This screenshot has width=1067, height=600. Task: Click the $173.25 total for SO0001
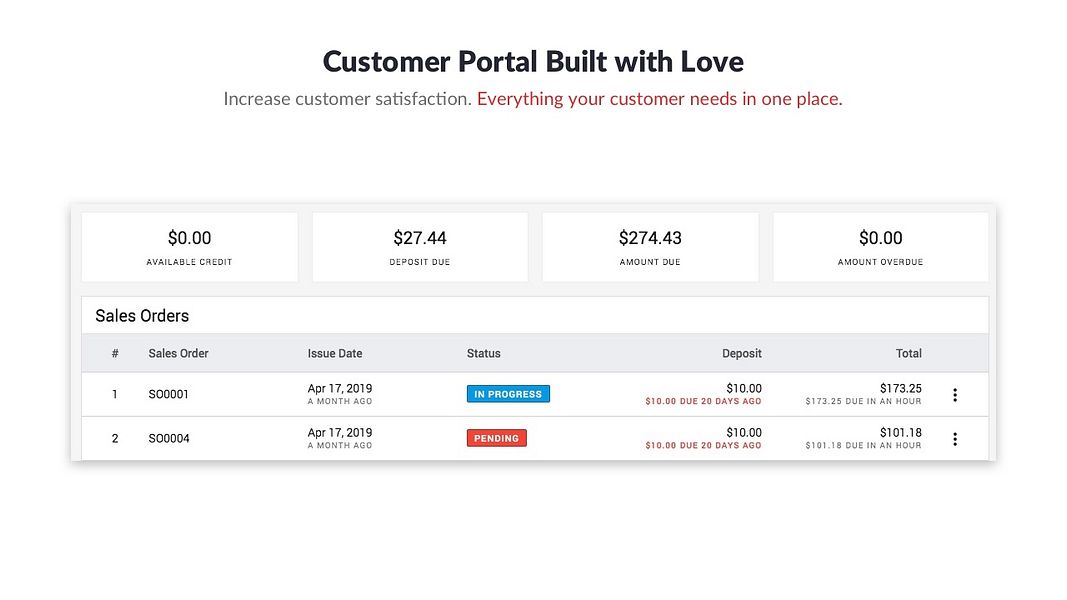coord(901,388)
